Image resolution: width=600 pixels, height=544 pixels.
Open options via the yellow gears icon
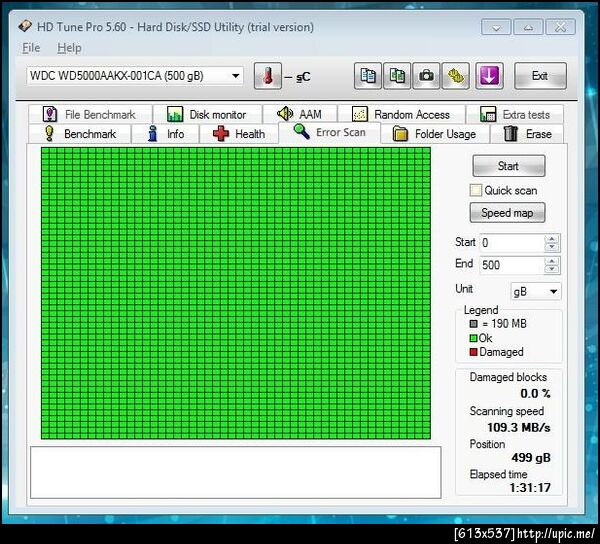pos(455,76)
